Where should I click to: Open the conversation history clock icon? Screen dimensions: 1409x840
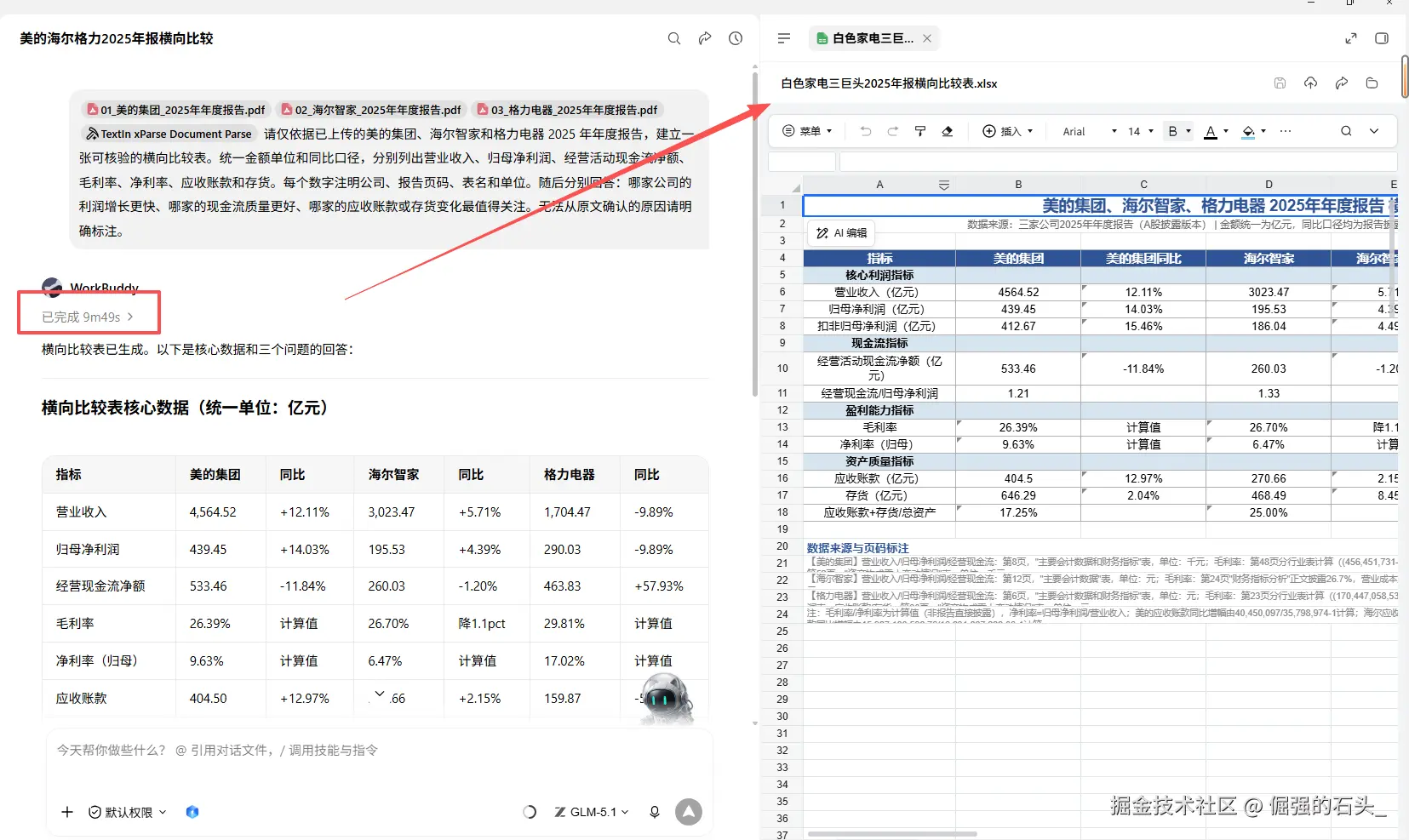736,38
